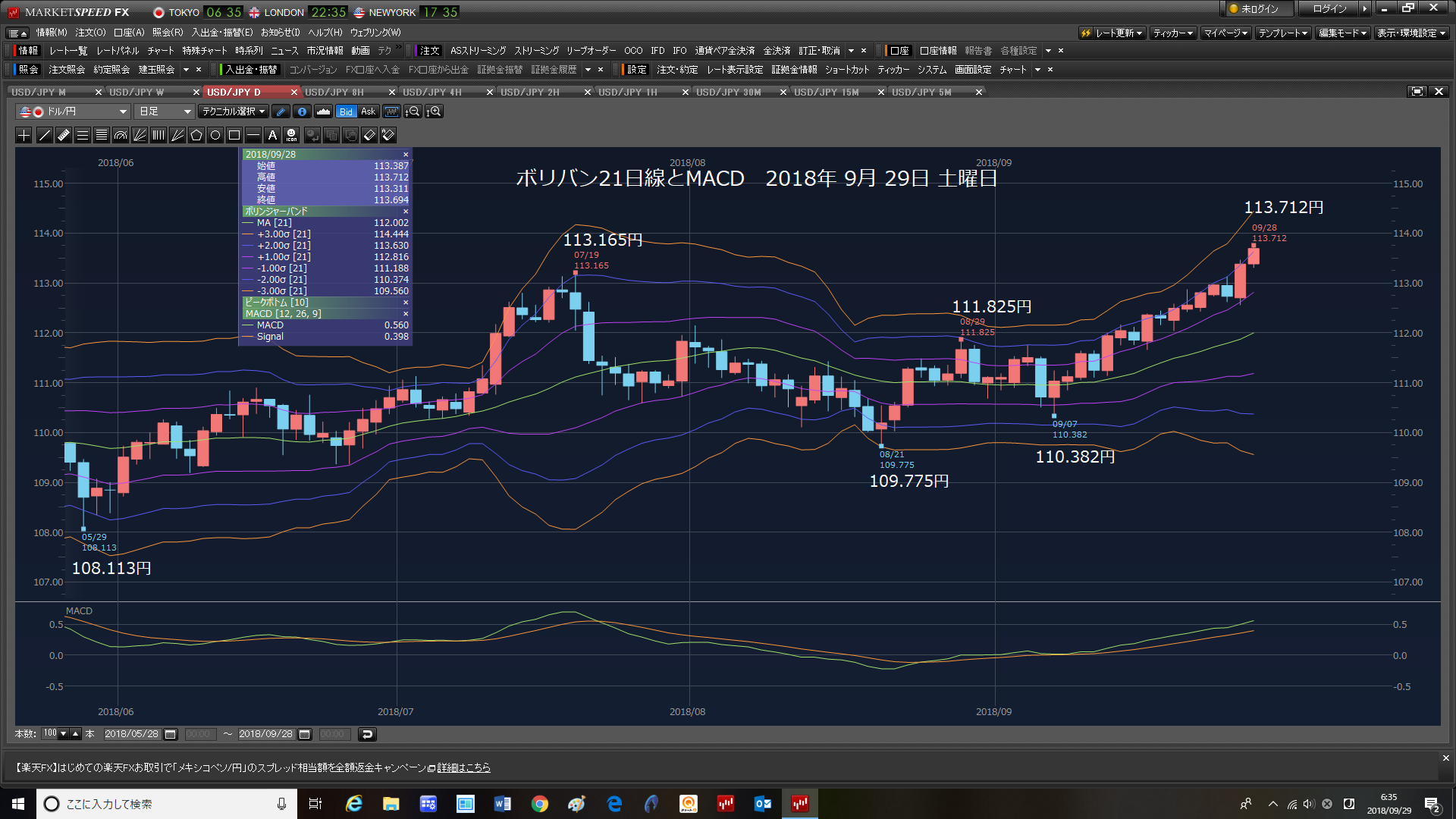Select the trend line drawing tool

click(x=45, y=135)
